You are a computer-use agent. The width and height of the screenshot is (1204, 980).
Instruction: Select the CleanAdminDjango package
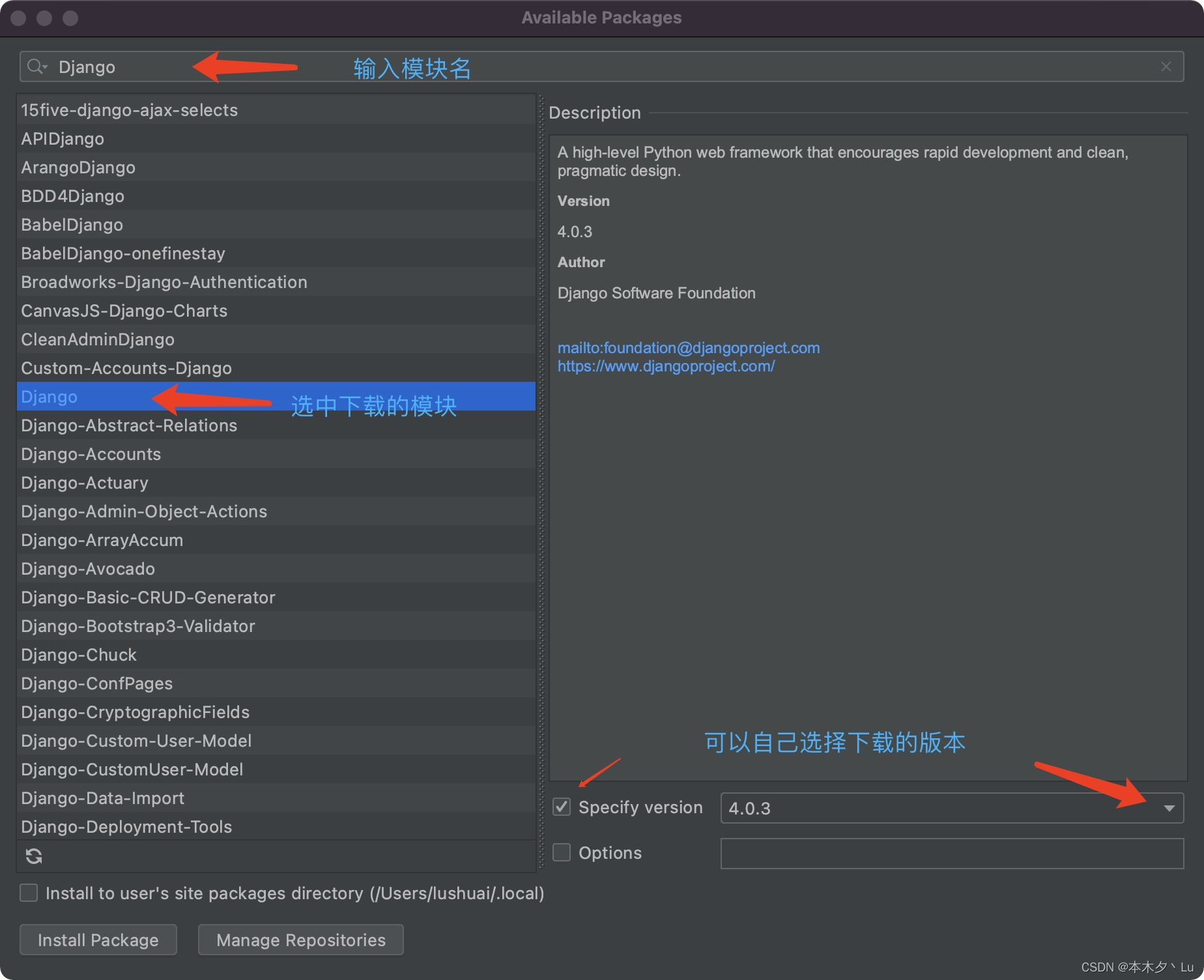click(x=276, y=339)
